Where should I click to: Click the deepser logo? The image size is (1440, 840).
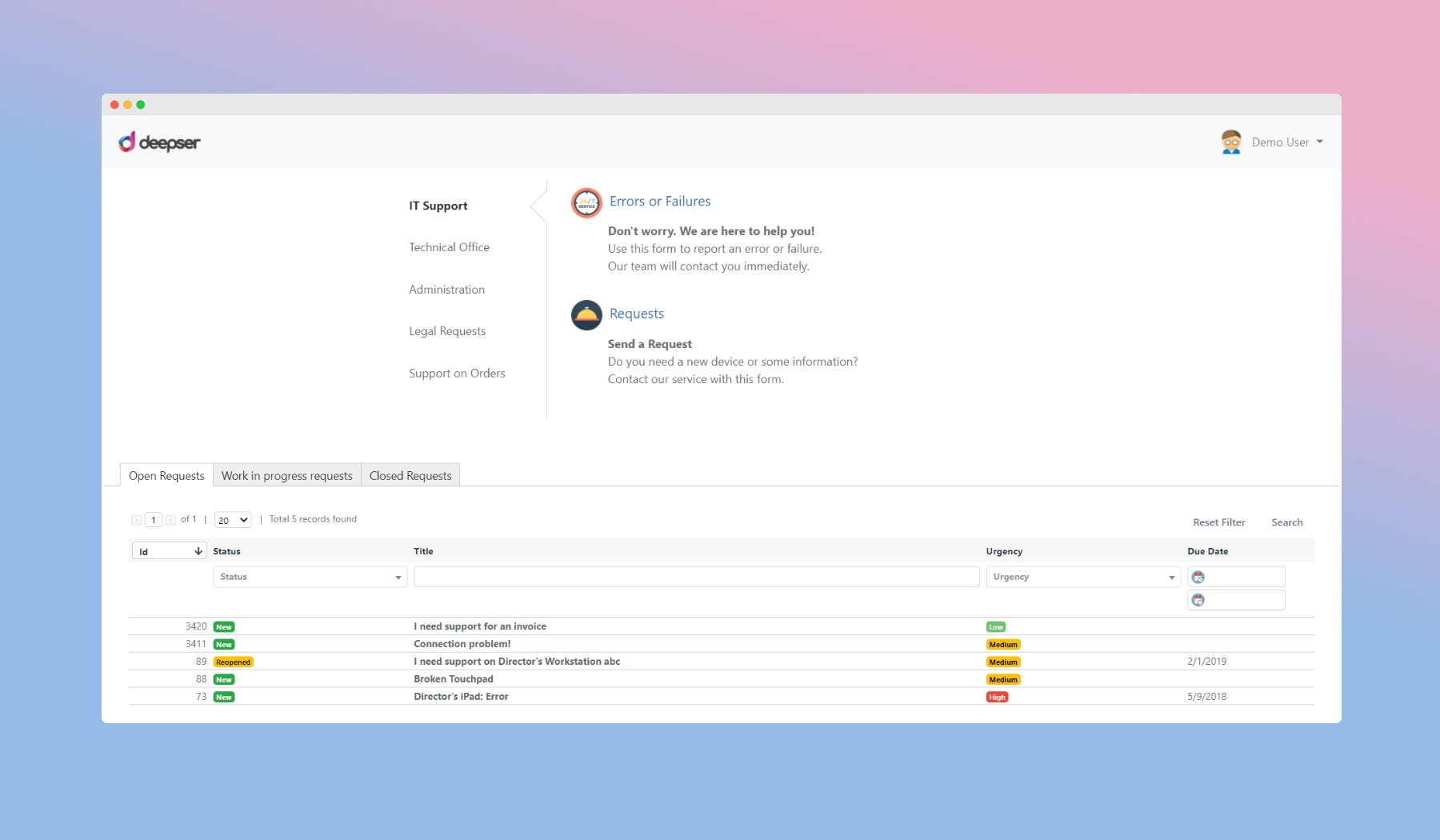[x=159, y=142]
